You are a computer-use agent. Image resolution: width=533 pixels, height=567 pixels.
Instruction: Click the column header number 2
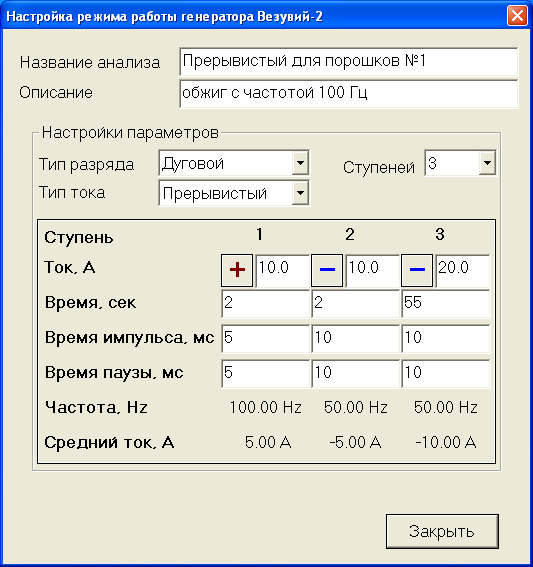pos(350,234)
